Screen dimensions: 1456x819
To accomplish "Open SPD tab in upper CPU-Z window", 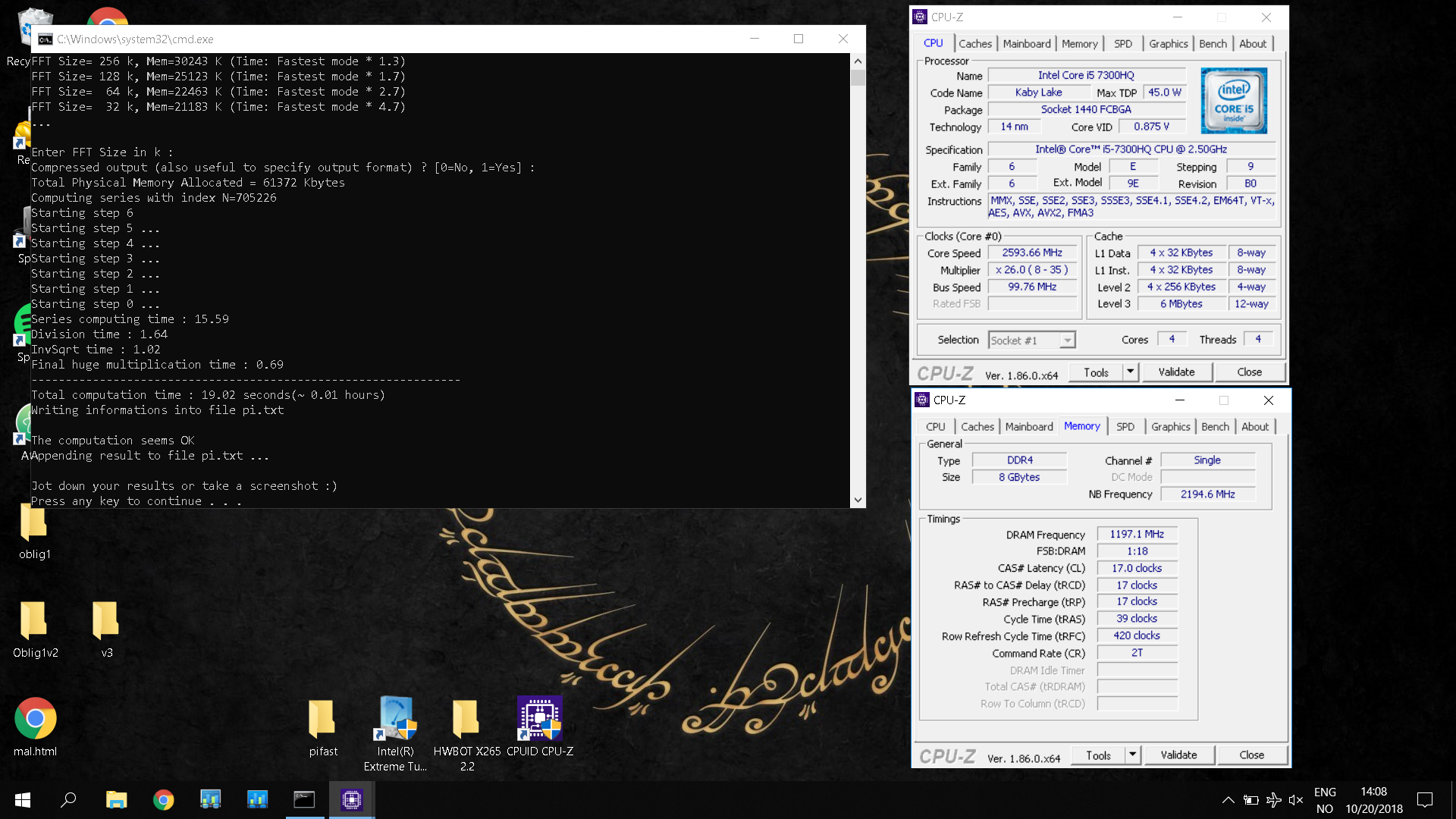I will 1123,44.
